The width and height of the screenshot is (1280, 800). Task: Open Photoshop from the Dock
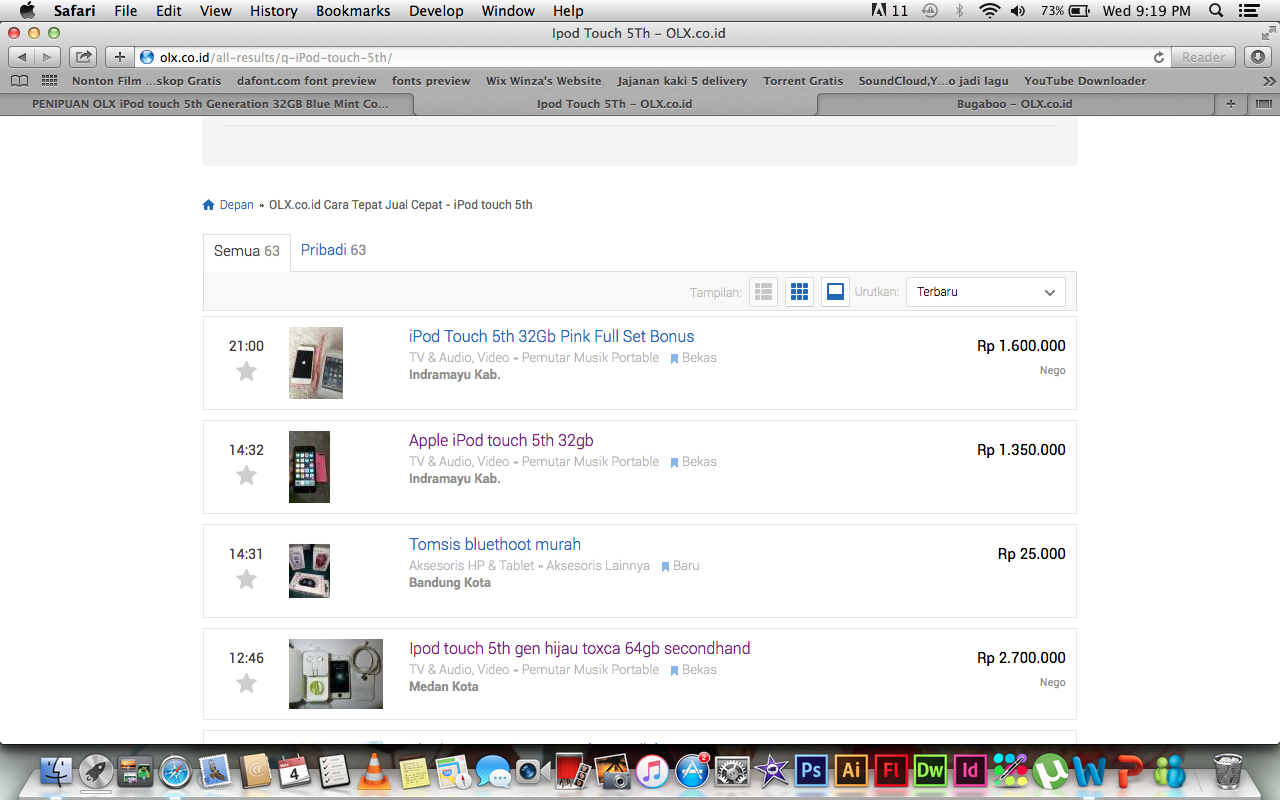811,771
